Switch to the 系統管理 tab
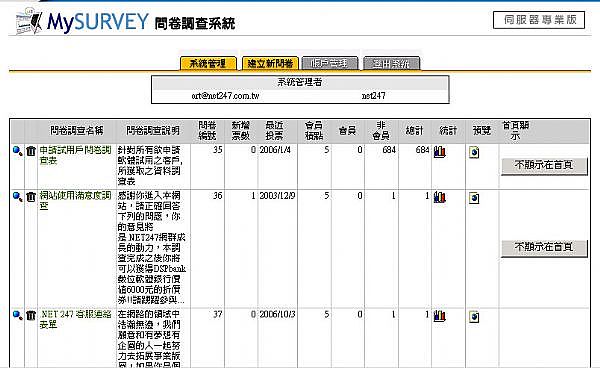Image resolution: width=600 pixels, height=368 pixels. 208,64
